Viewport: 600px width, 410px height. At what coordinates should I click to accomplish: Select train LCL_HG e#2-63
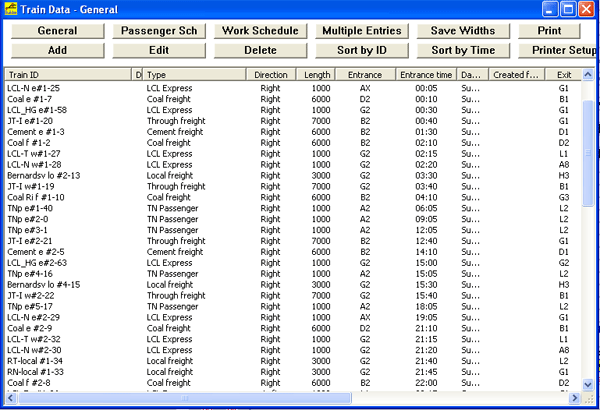[37, 263]
